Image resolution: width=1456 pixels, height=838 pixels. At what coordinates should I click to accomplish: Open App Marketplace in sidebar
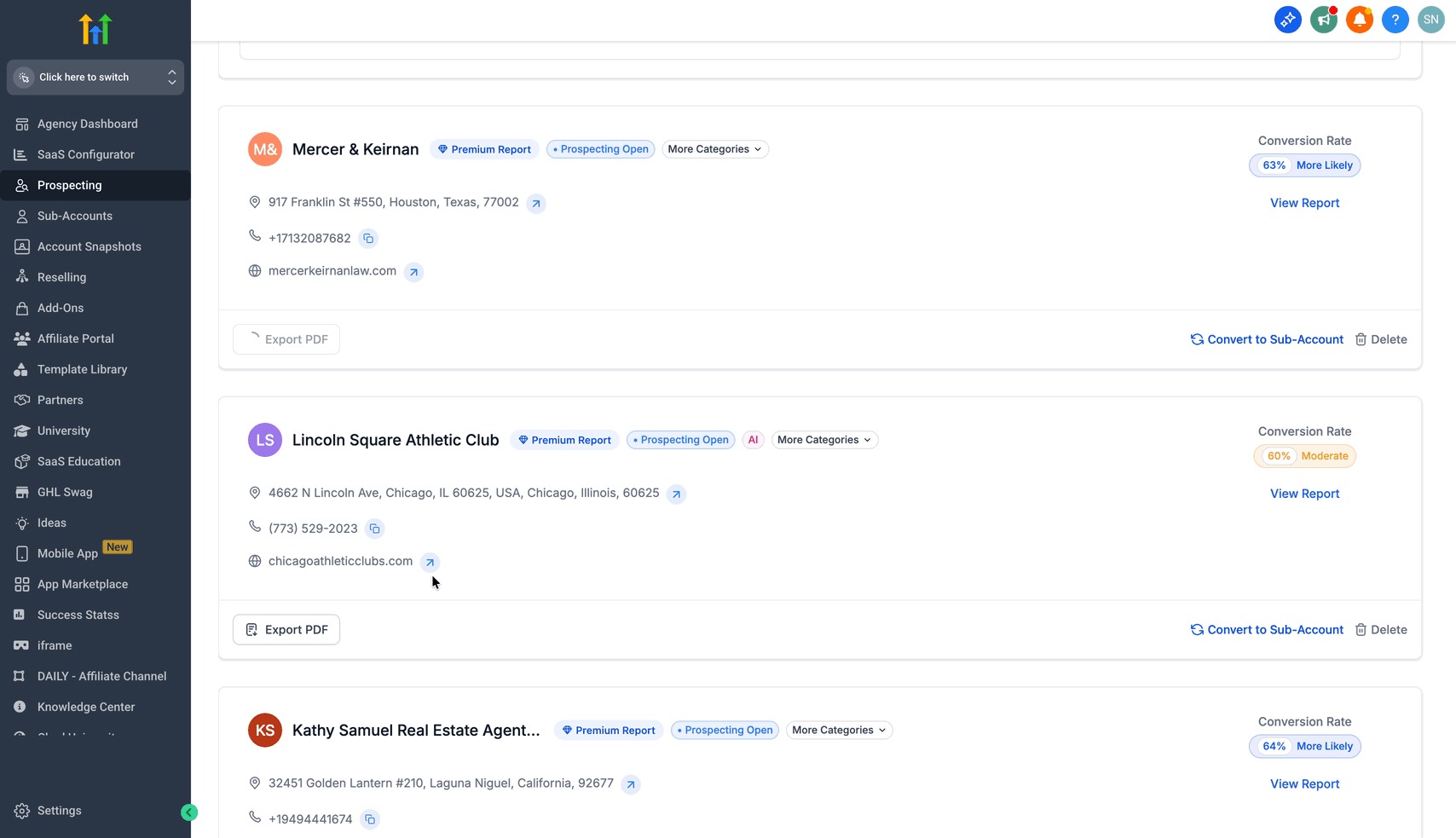[x=95, y=584]
